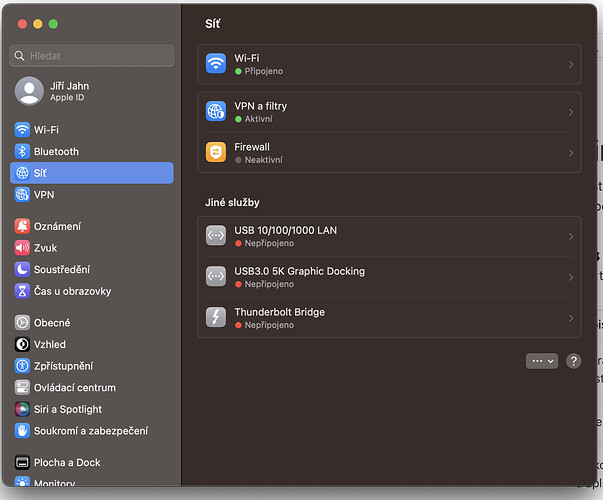The width and height of the screenshot is (603, 500).
Task: Click the Čas u obrazovky hourglass icon
Action: coord(22,291)
